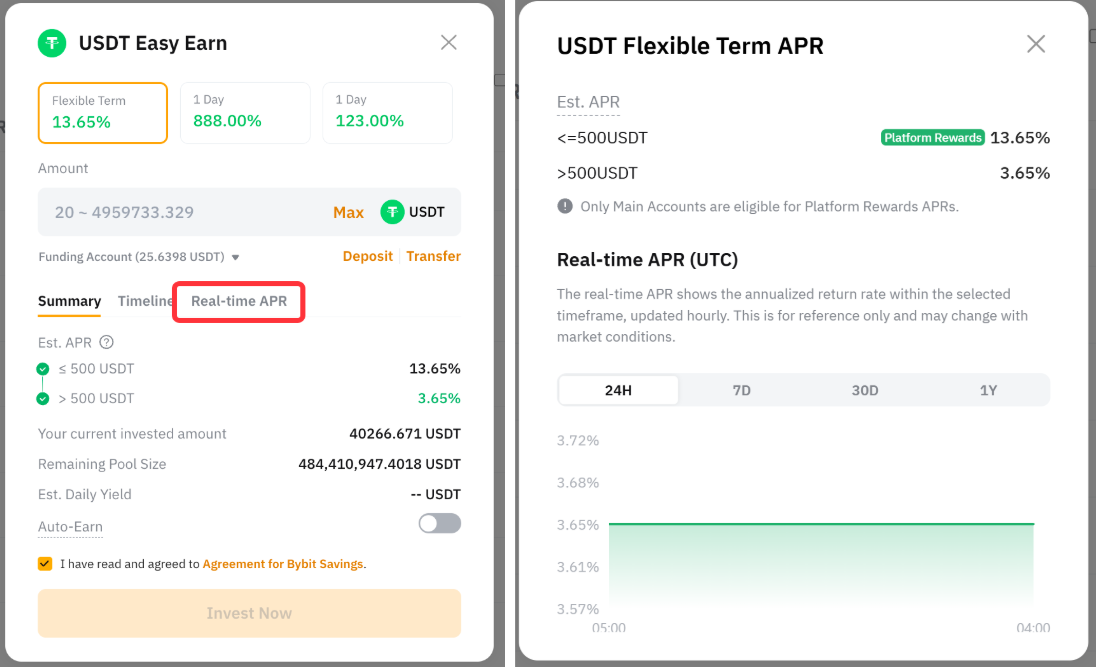Open the Real-time APR tab

point(239,301)
